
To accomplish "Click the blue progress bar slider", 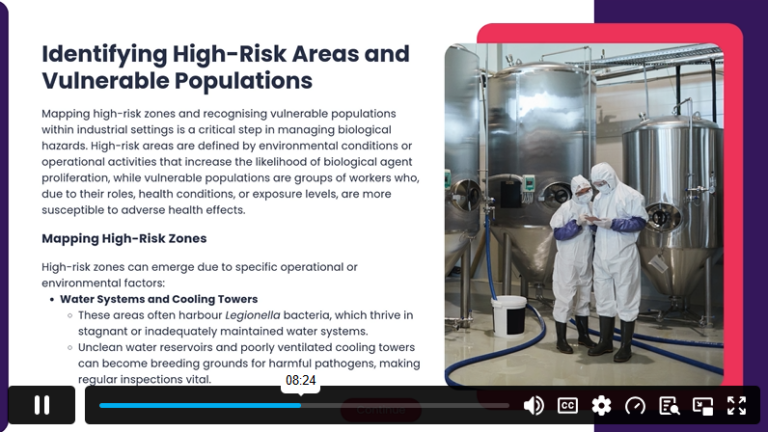I will (304, 406).
